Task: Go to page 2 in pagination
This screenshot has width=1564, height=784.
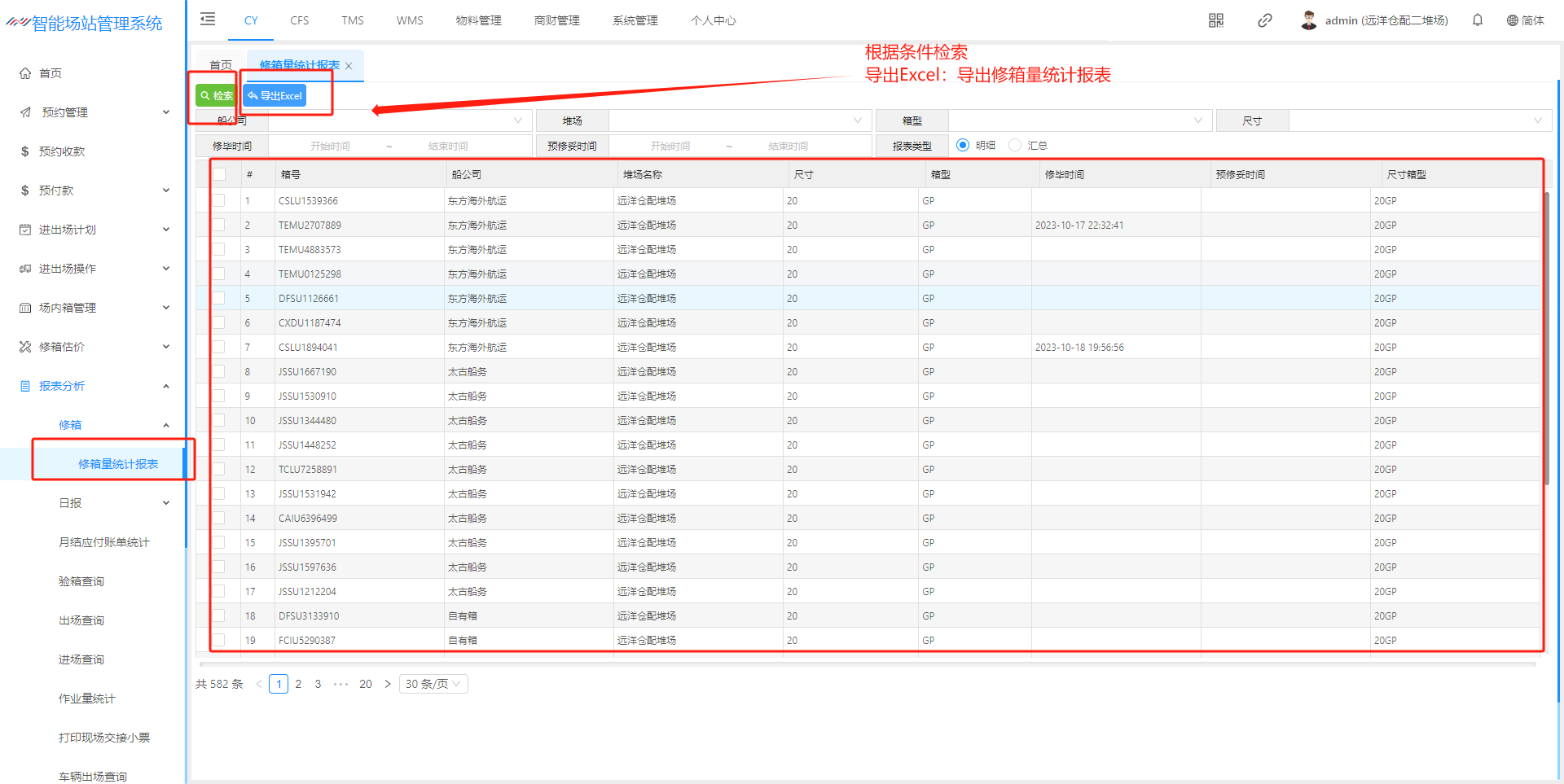Action: [298, 684]
